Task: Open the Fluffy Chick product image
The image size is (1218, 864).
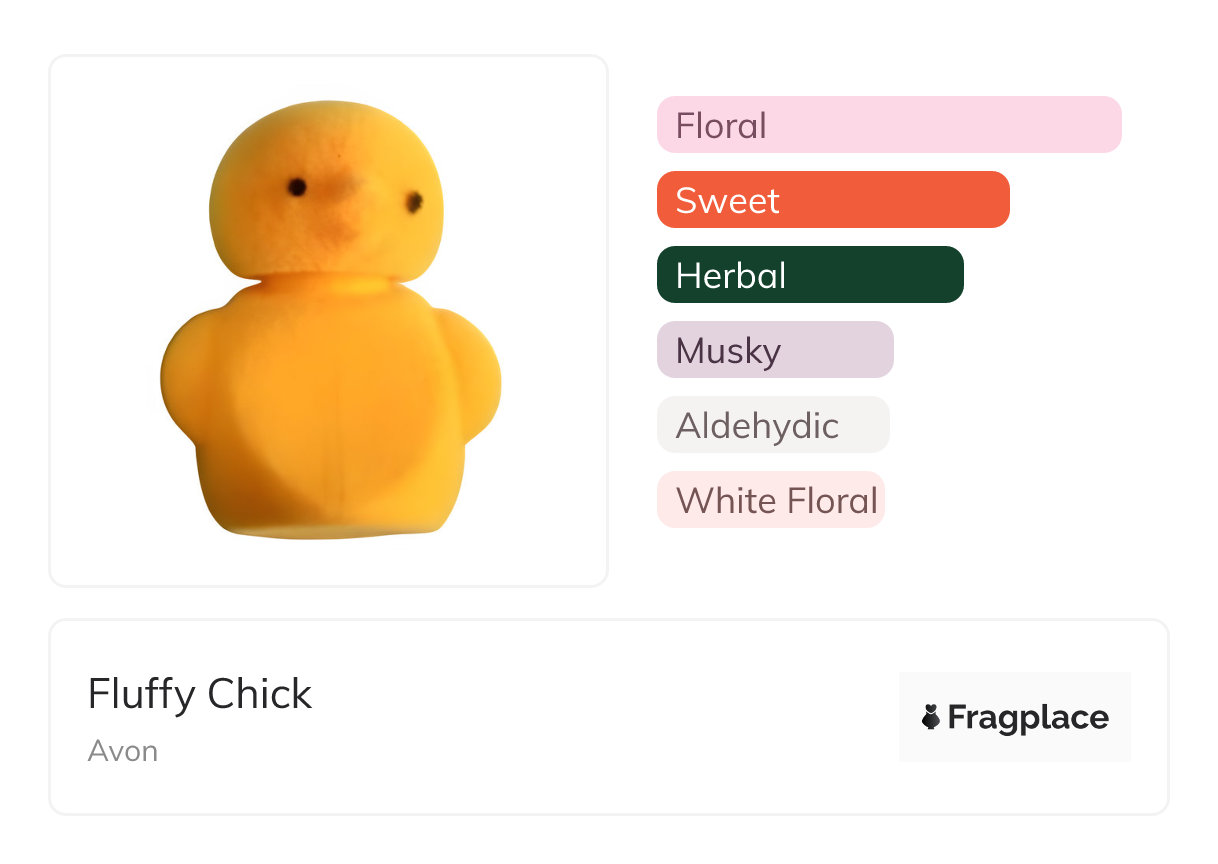Action: pyautogui.click(x=330, y=320)
